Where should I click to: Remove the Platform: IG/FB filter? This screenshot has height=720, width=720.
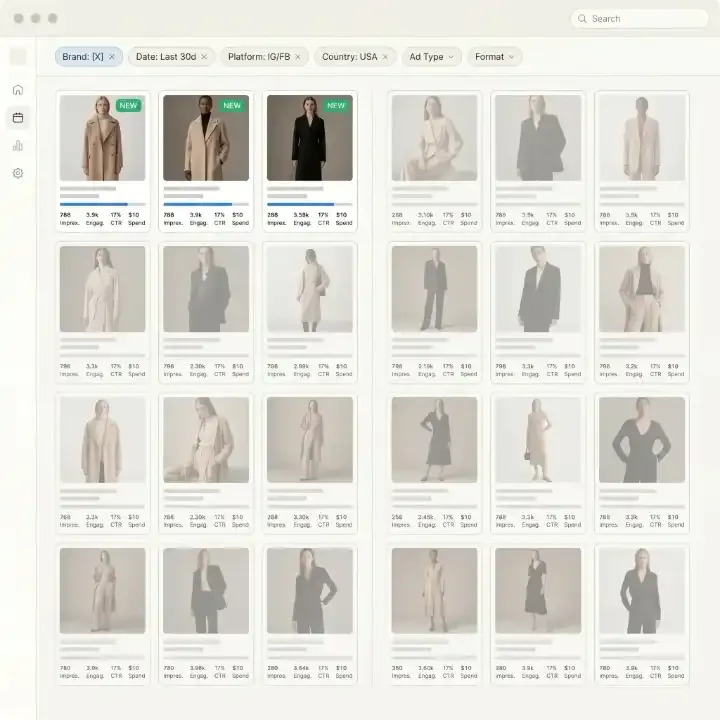[298, 57]
